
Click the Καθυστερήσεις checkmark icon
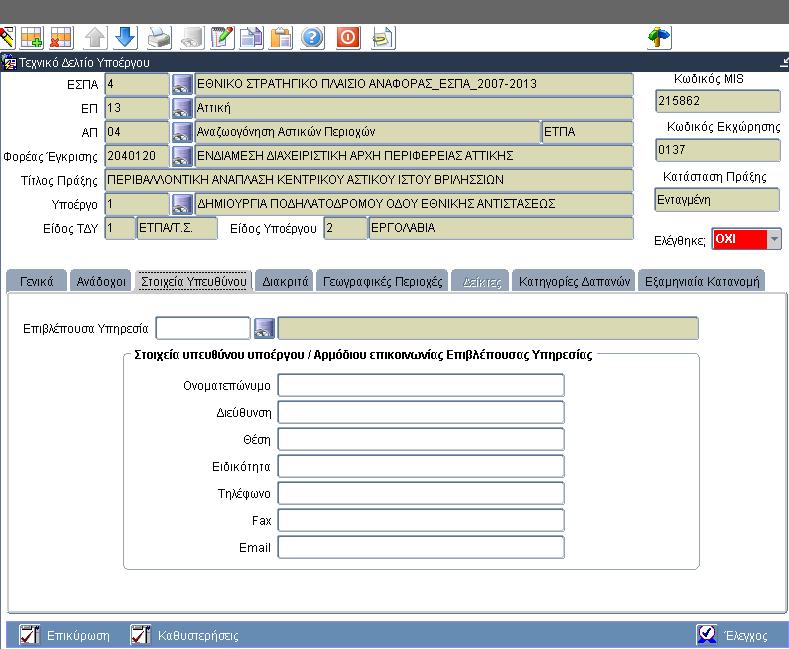pyautogui.click(x=140, y=635)
